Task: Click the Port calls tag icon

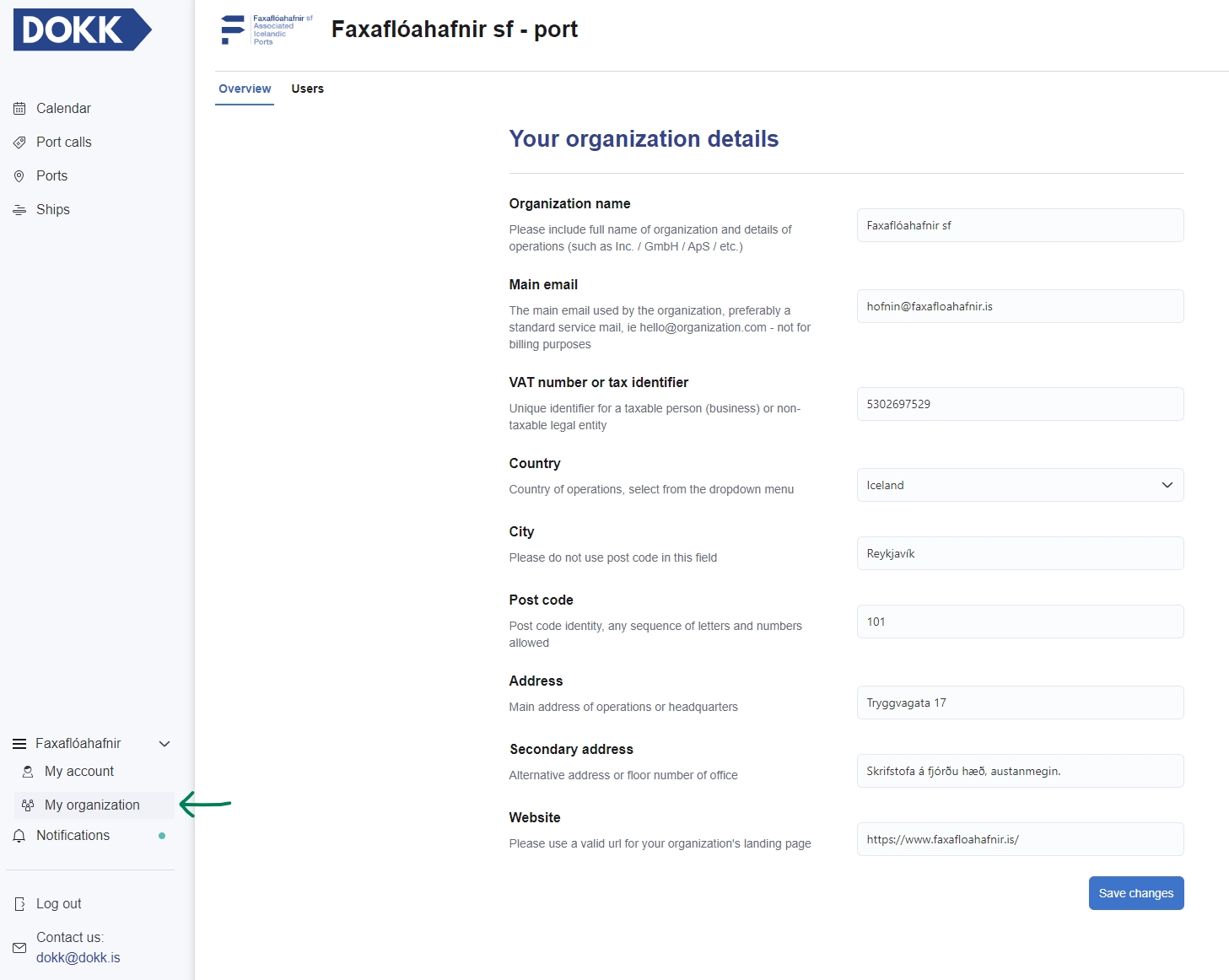Action: (19, 143)
